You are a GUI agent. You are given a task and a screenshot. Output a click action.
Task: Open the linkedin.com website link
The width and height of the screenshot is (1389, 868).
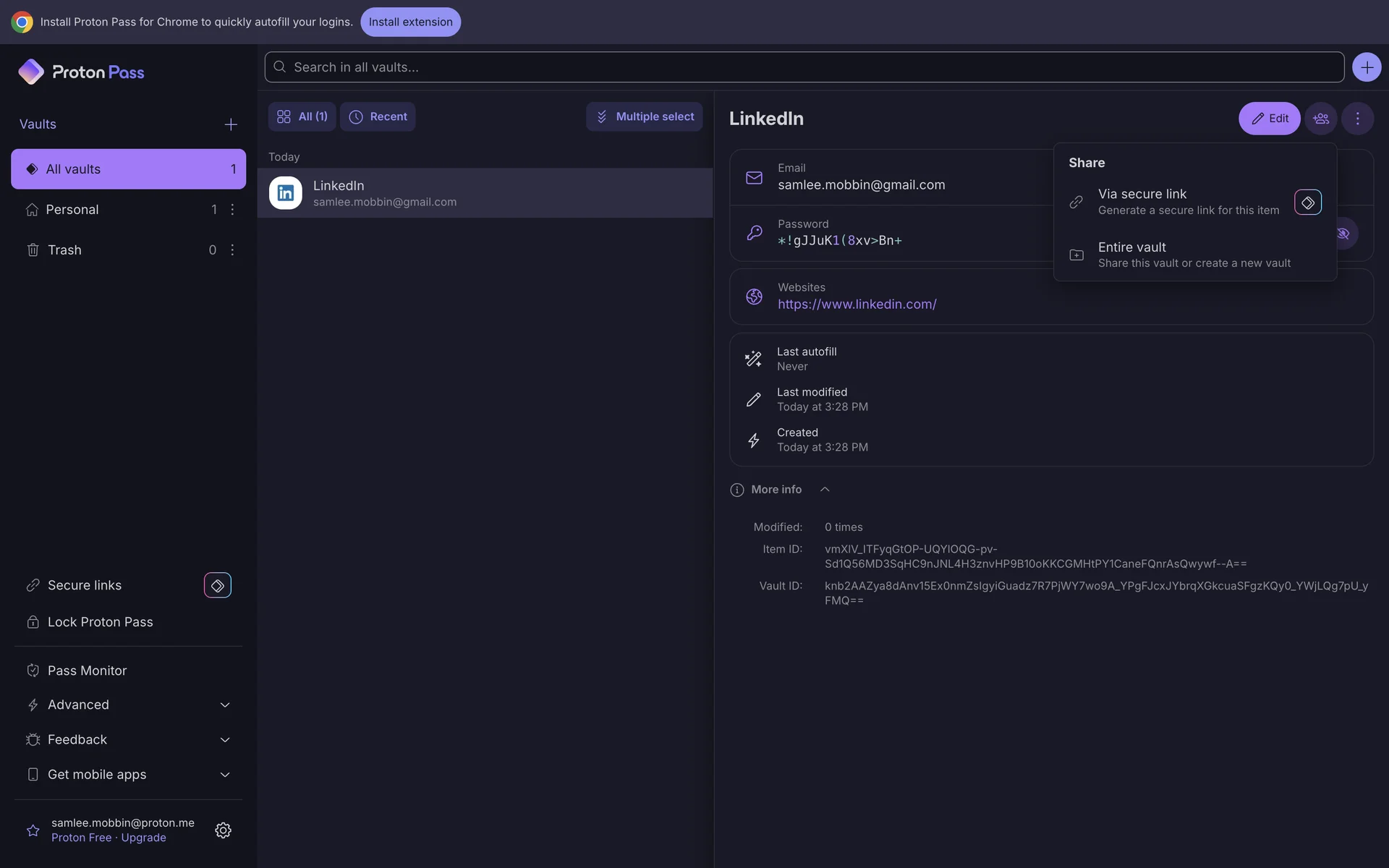(857, 305)
